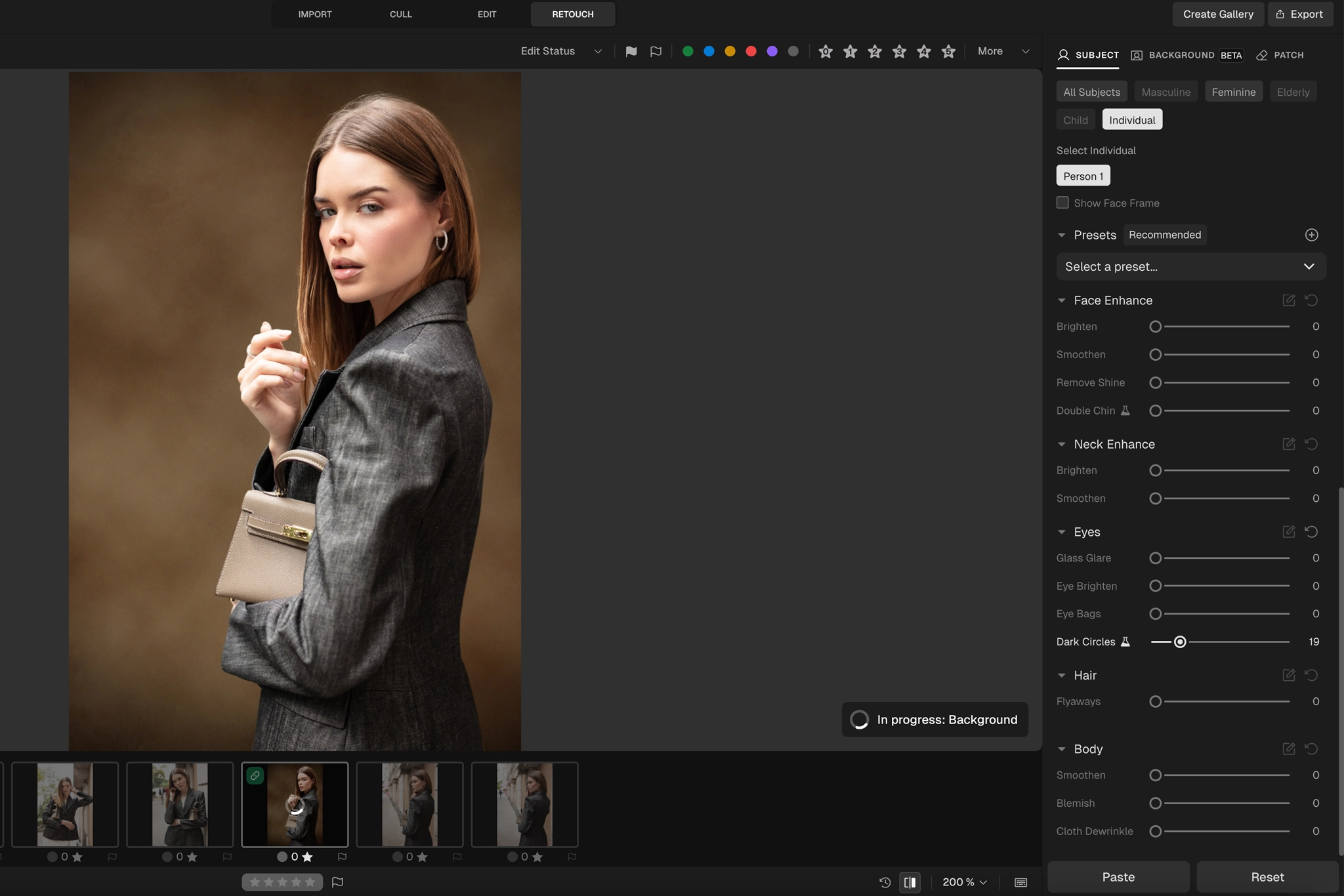Click the Double Chin beta flask icon
Viewport: 1344px width, 896px height.
coord(1125,411)
